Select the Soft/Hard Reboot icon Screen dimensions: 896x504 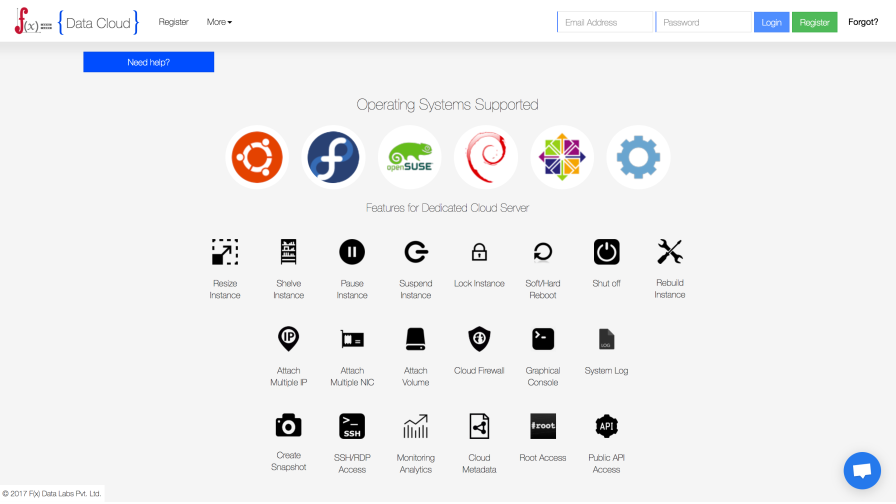[543, 252]
